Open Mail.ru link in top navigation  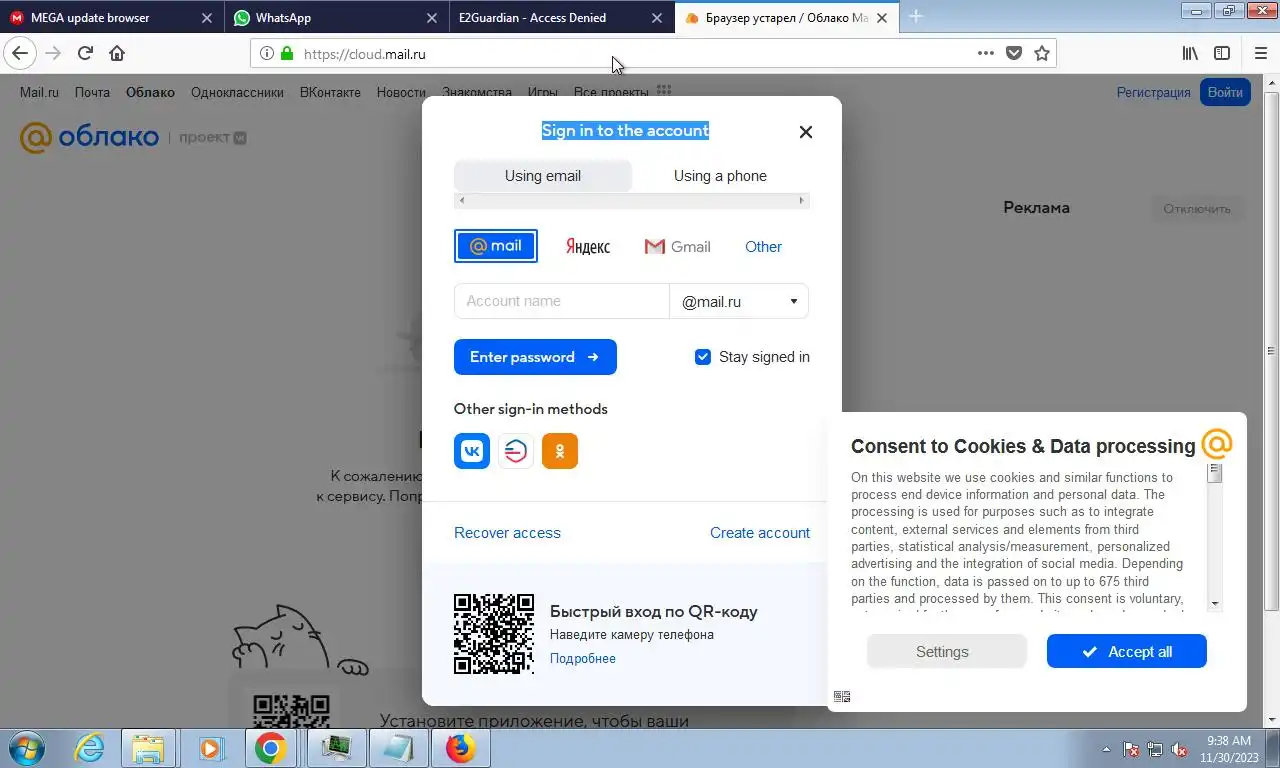coord(39,92)
